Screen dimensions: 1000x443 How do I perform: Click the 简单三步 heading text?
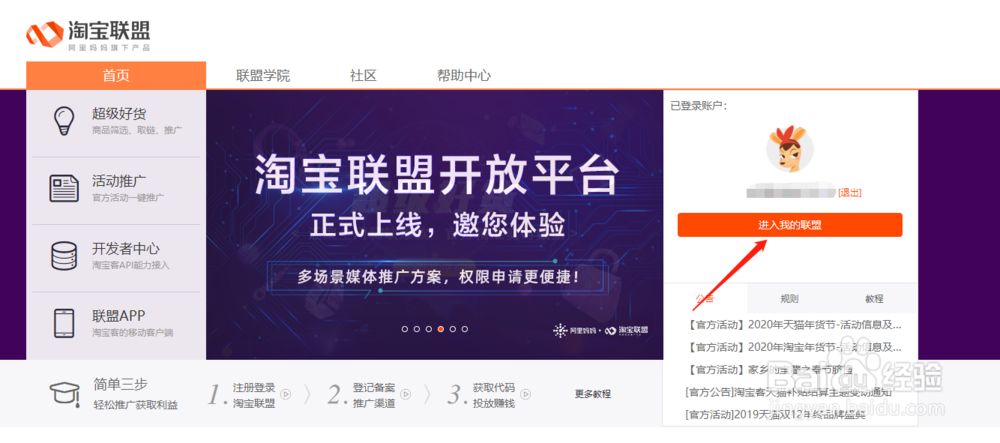point(120,384)
